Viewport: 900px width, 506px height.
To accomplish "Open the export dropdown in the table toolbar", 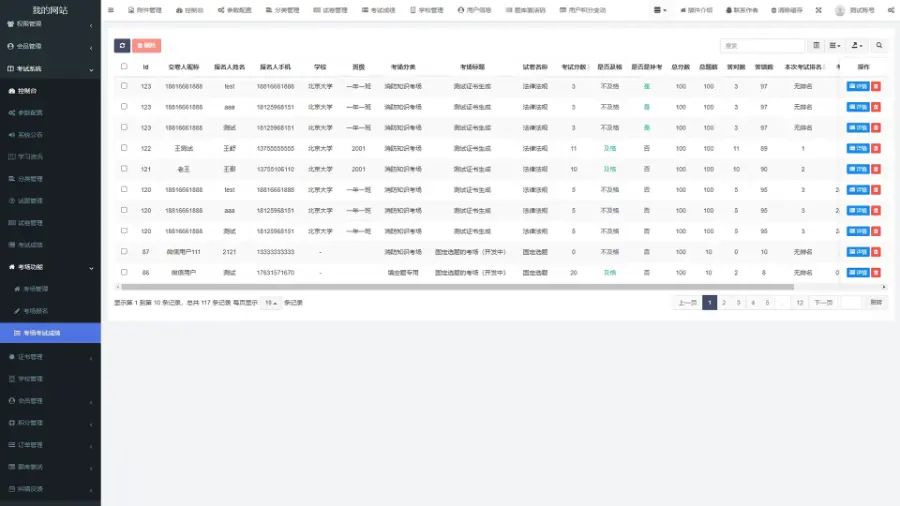I will coord(857,46).
